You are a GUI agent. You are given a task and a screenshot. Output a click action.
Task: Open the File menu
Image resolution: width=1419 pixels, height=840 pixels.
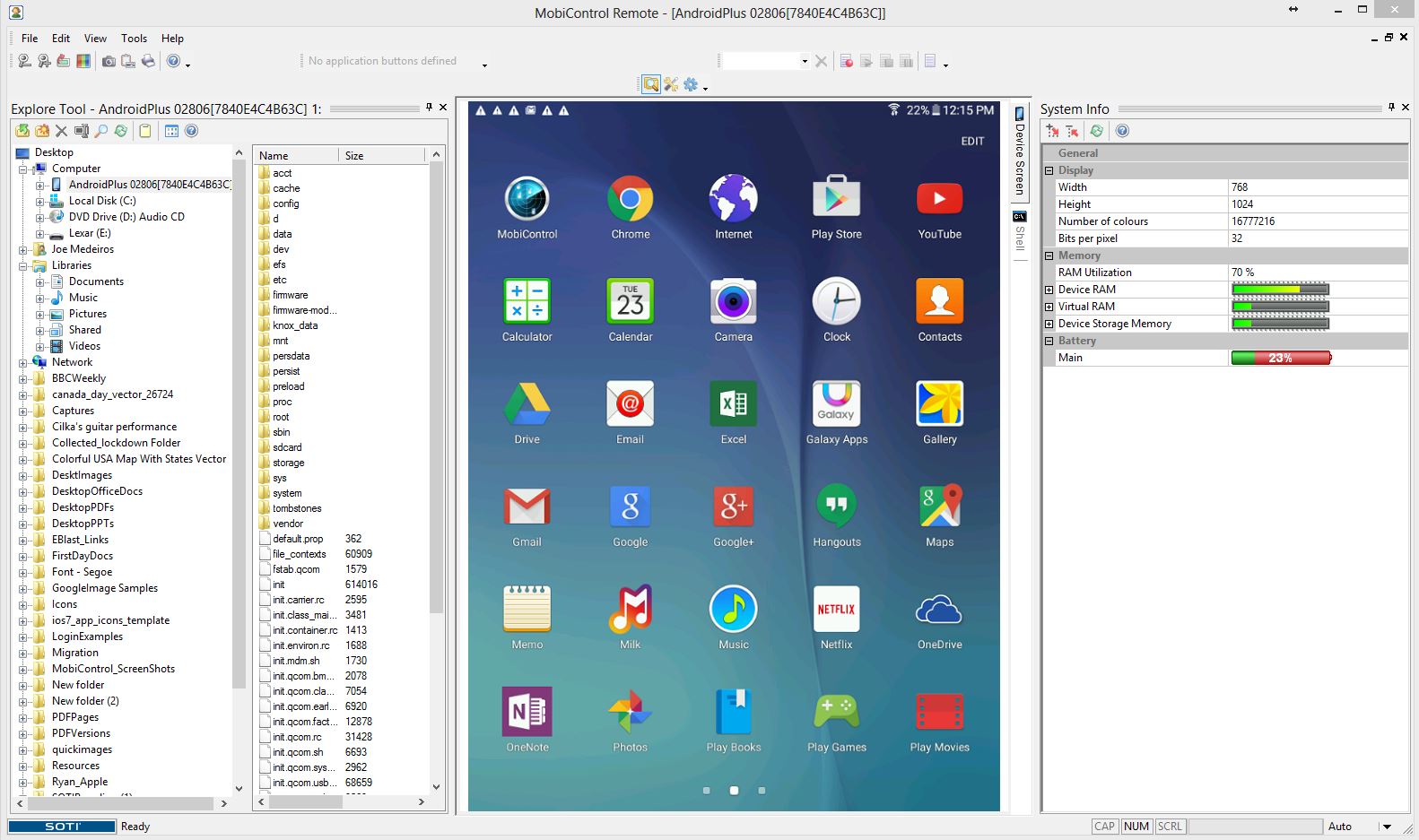coord(30,39)
